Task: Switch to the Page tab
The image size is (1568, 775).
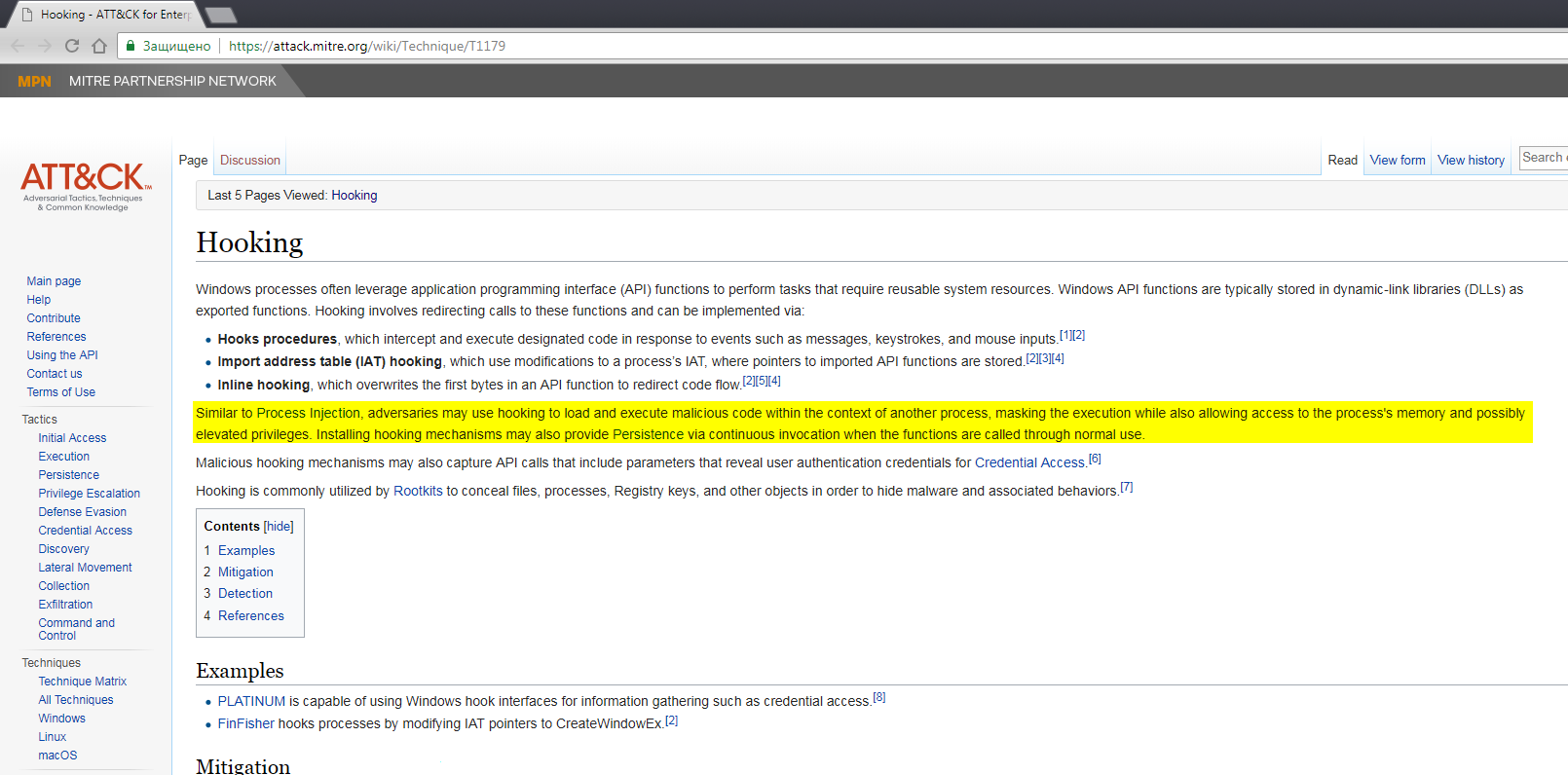Action: pos(193,161)
